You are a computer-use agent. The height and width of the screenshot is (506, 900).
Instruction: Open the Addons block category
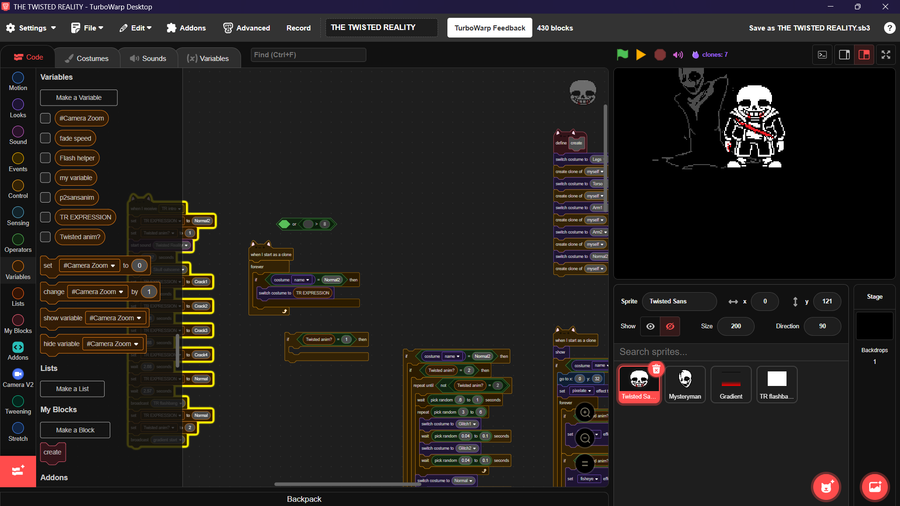pos(18,351)
